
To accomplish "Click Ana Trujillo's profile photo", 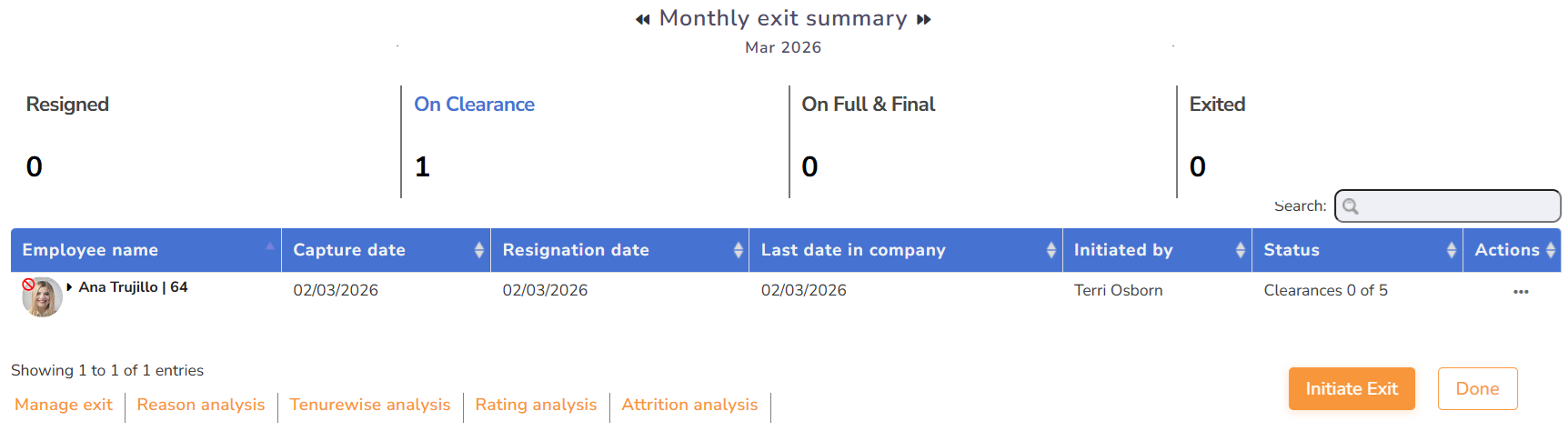I will coord(42,297).
